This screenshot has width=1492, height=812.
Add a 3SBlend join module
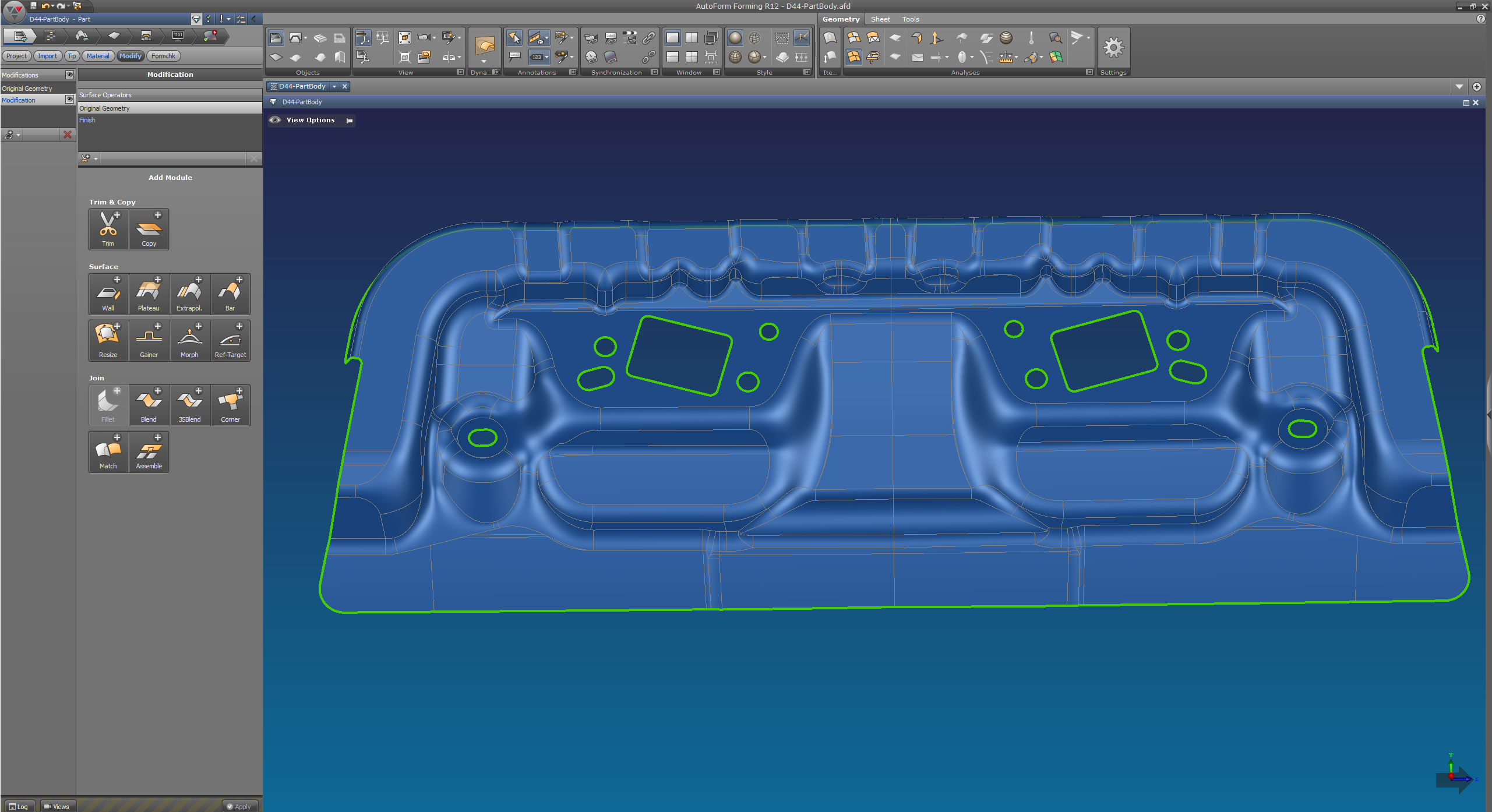point(189,405)
